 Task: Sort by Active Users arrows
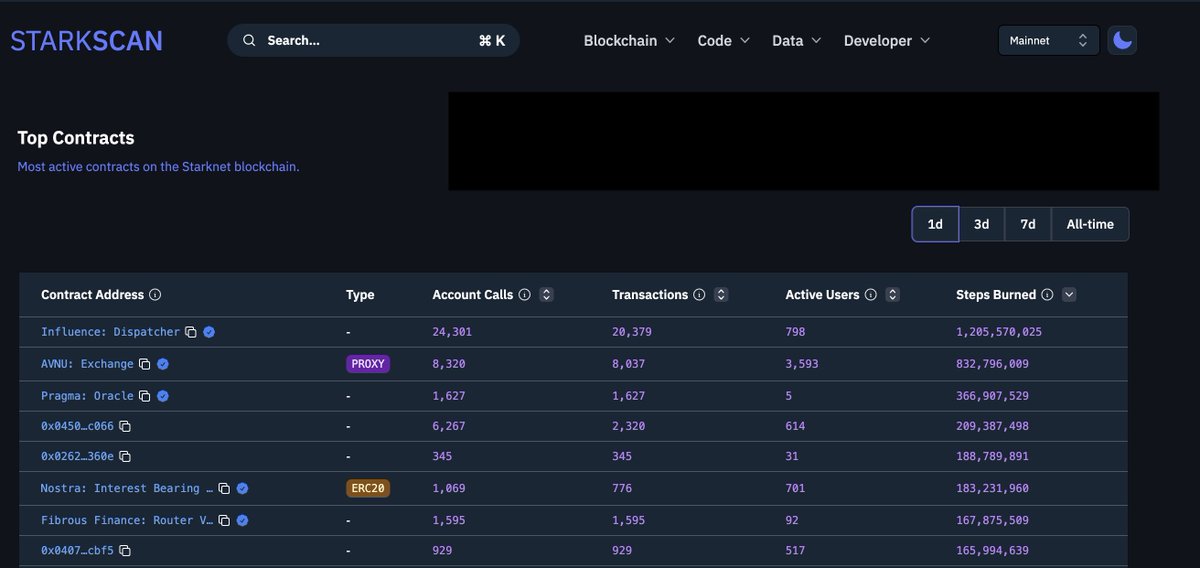893,295
